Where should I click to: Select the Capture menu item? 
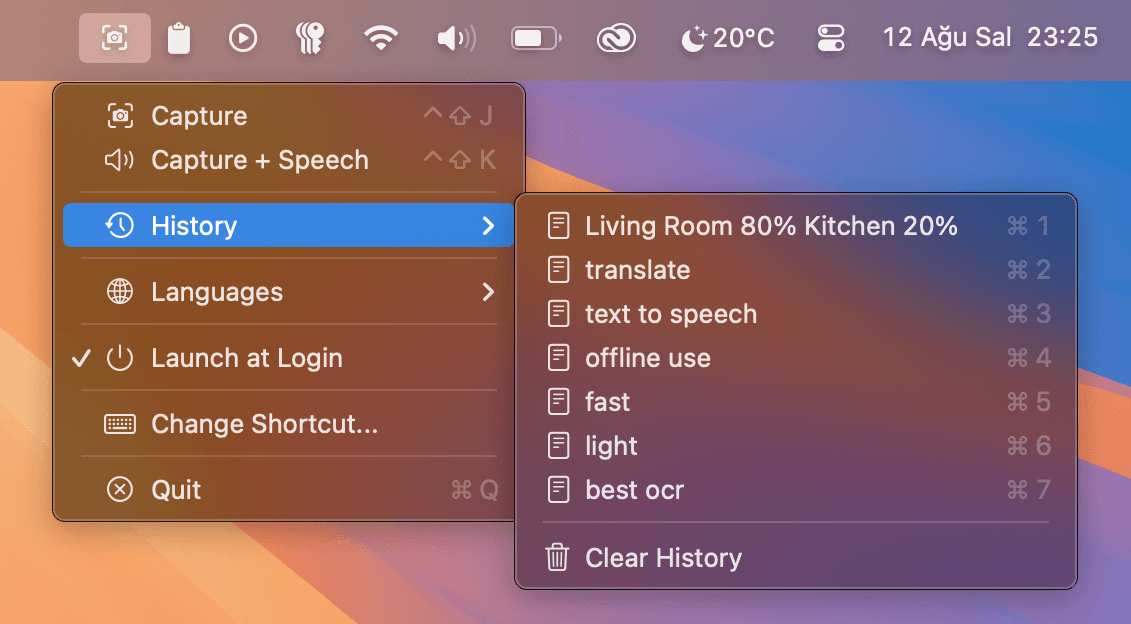pos(199,116)
